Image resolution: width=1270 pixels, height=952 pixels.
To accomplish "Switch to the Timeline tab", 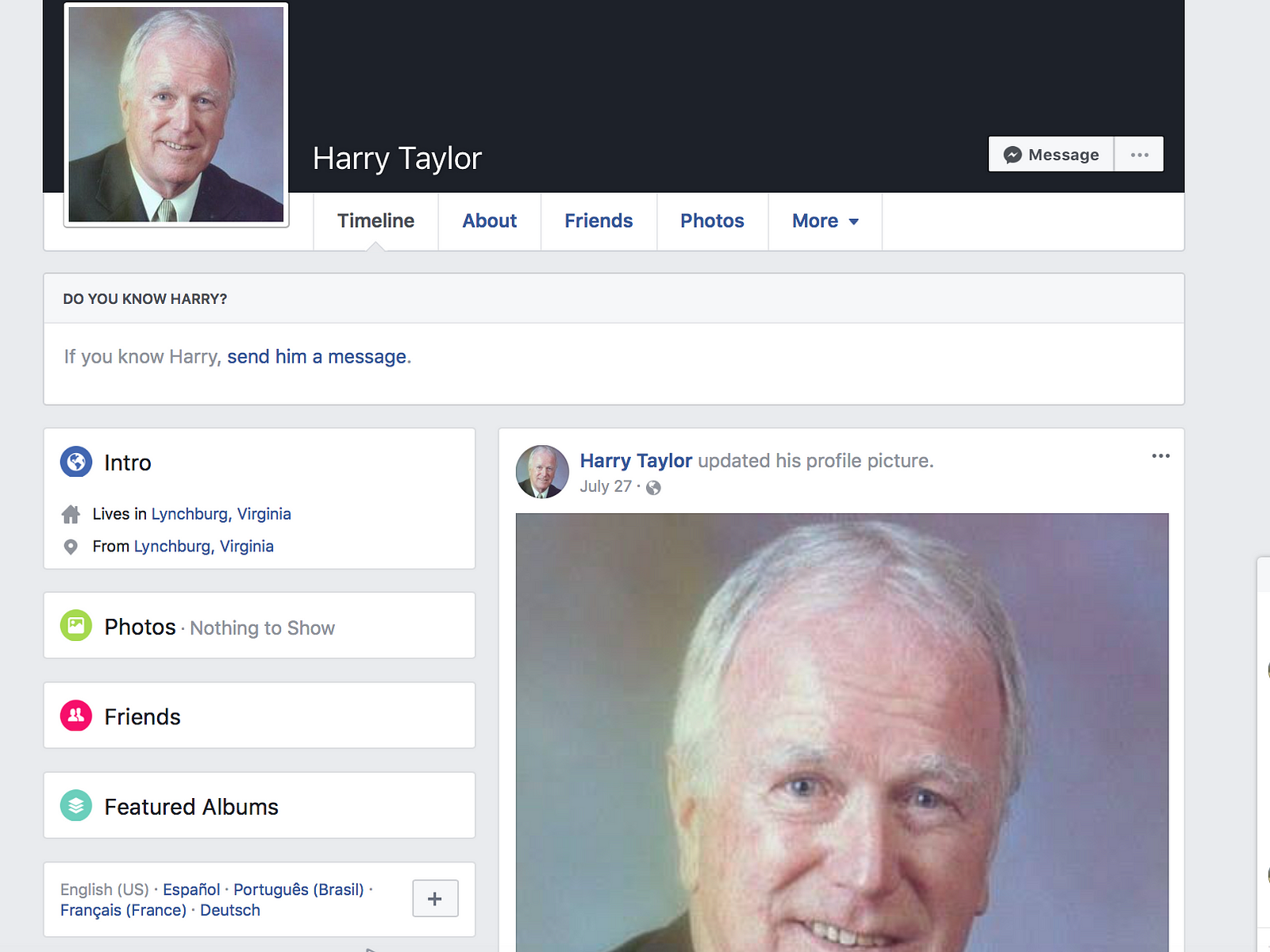I will click(375, 221).
